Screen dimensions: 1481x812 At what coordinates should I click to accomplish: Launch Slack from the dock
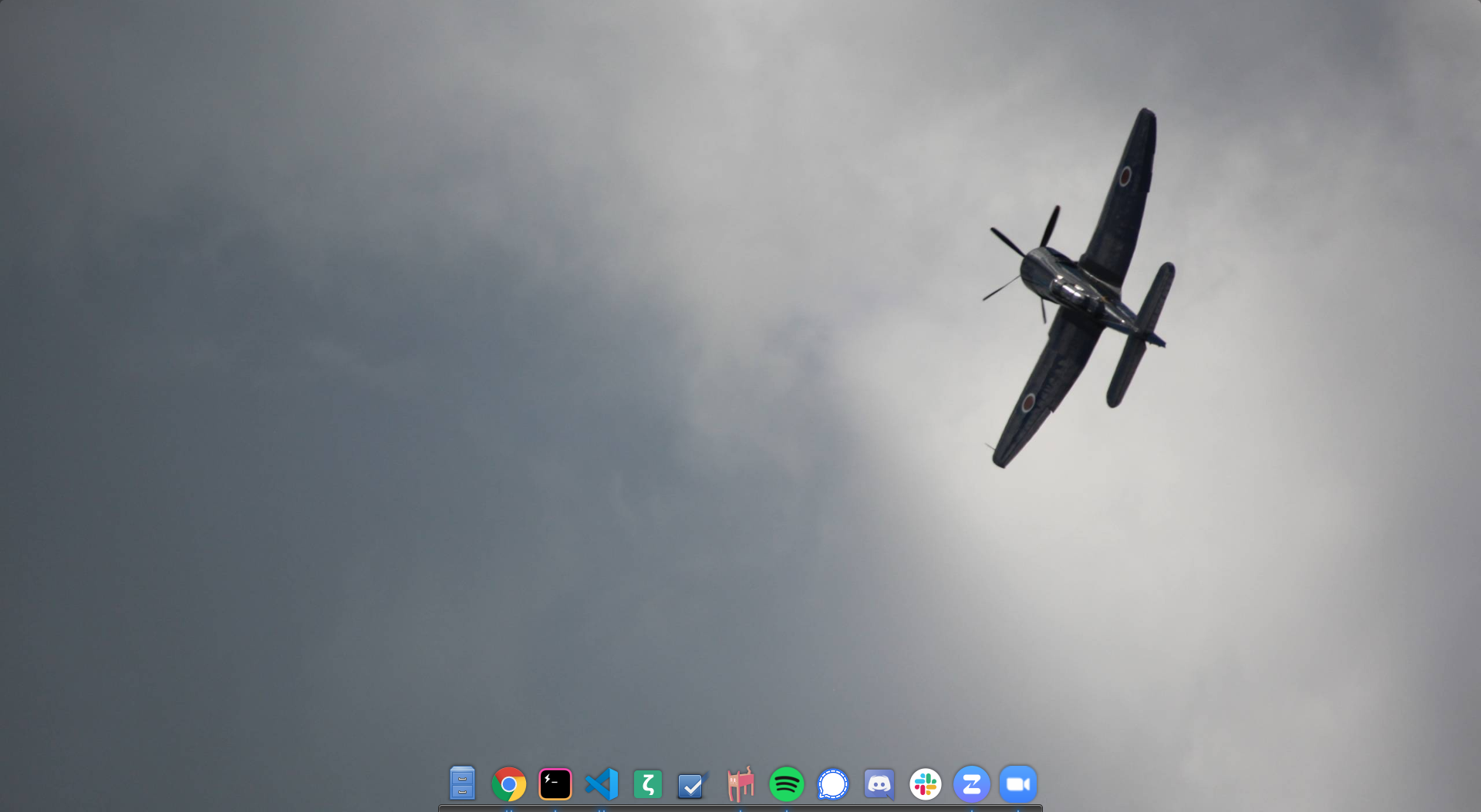point(926,785)
